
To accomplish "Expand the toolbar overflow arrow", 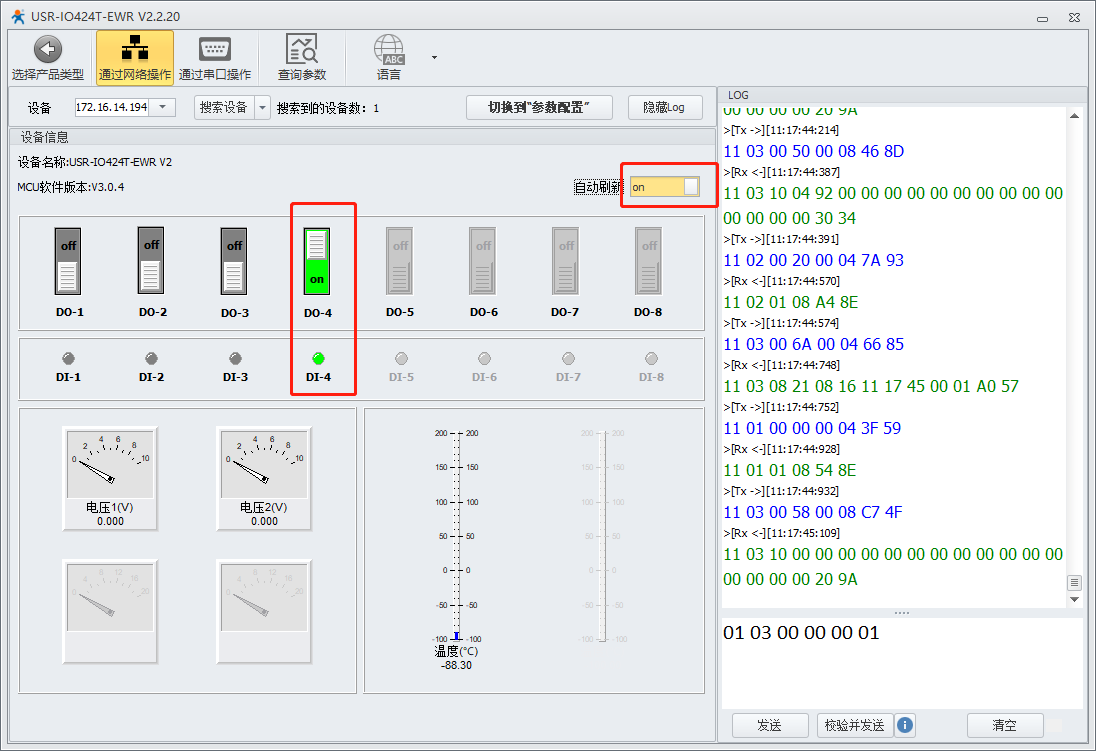I will [434, 57].
